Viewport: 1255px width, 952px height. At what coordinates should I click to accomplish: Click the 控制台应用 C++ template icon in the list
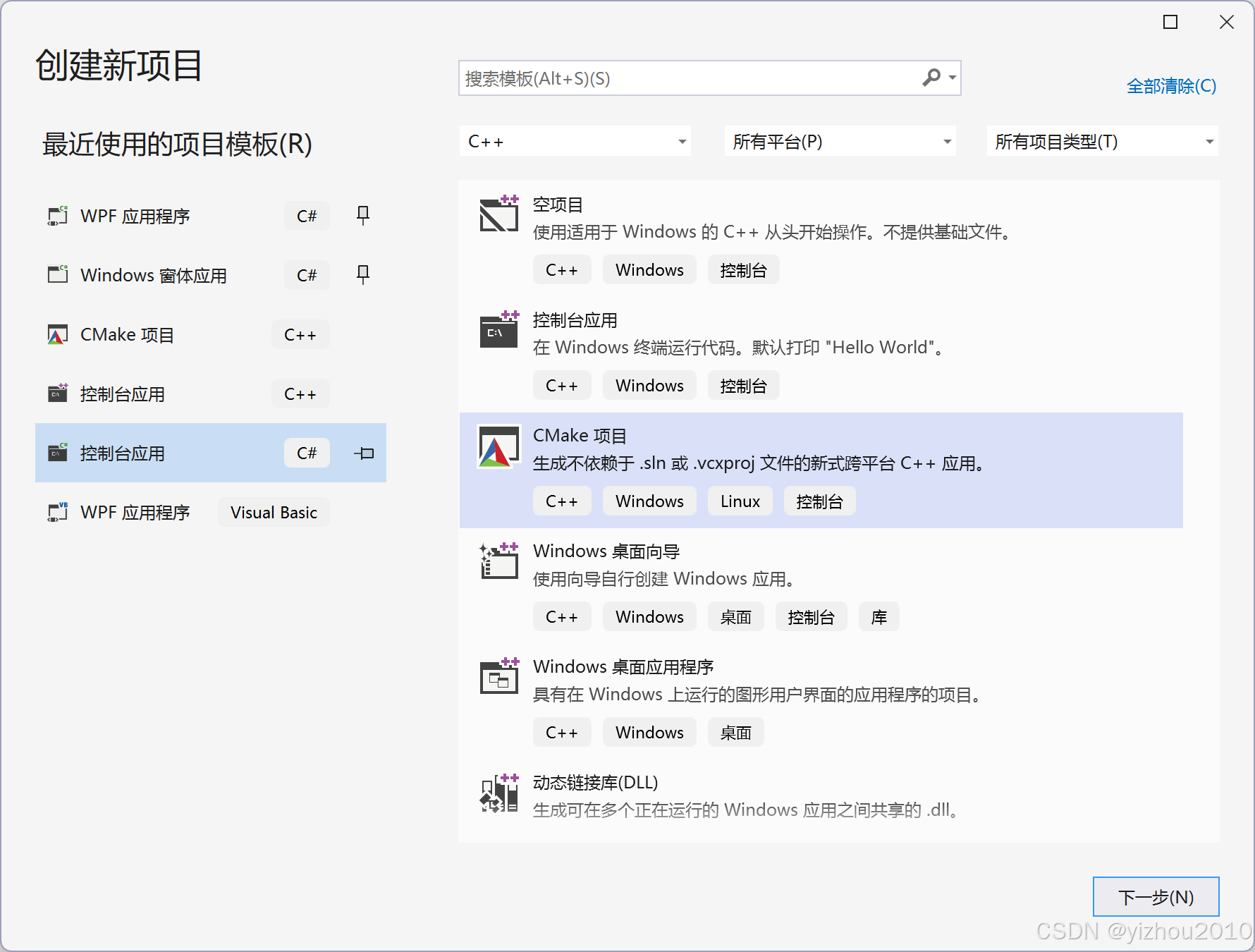click(x=499, y=329)
